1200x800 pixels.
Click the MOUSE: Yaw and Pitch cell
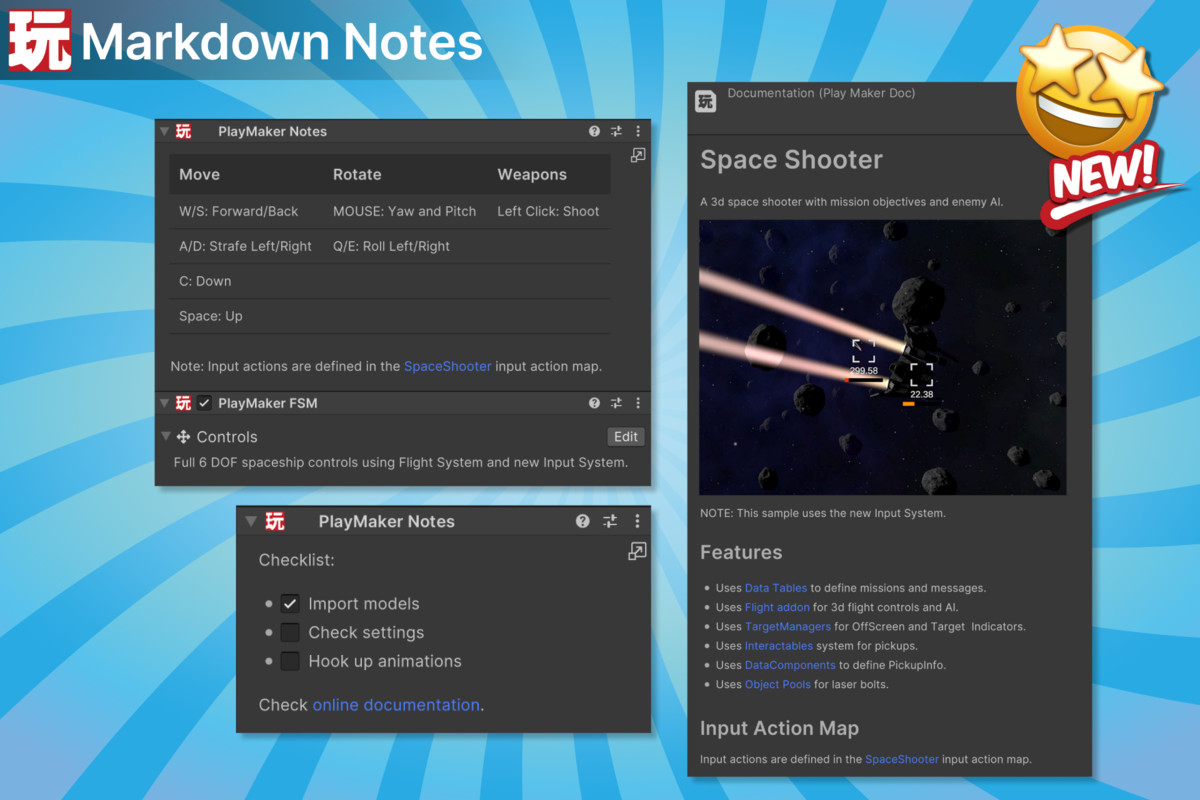405,211
